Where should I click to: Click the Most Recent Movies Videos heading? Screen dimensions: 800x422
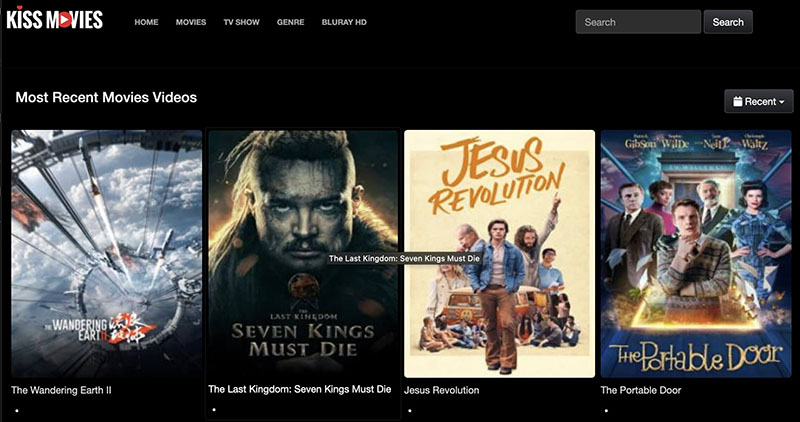coord(106,97)
